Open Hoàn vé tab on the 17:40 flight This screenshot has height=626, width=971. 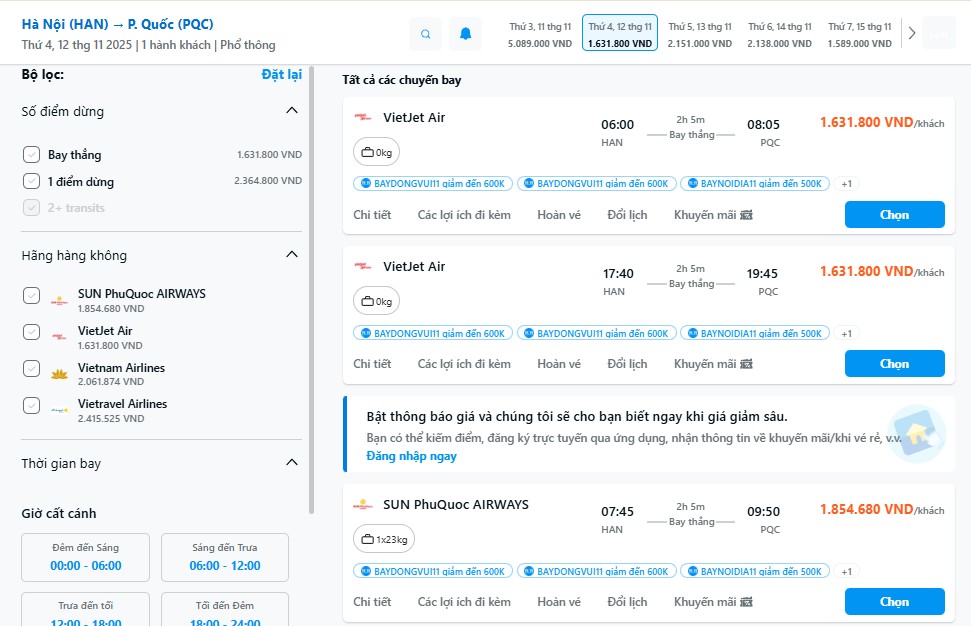pyautogui.click(x=559, y=364)
